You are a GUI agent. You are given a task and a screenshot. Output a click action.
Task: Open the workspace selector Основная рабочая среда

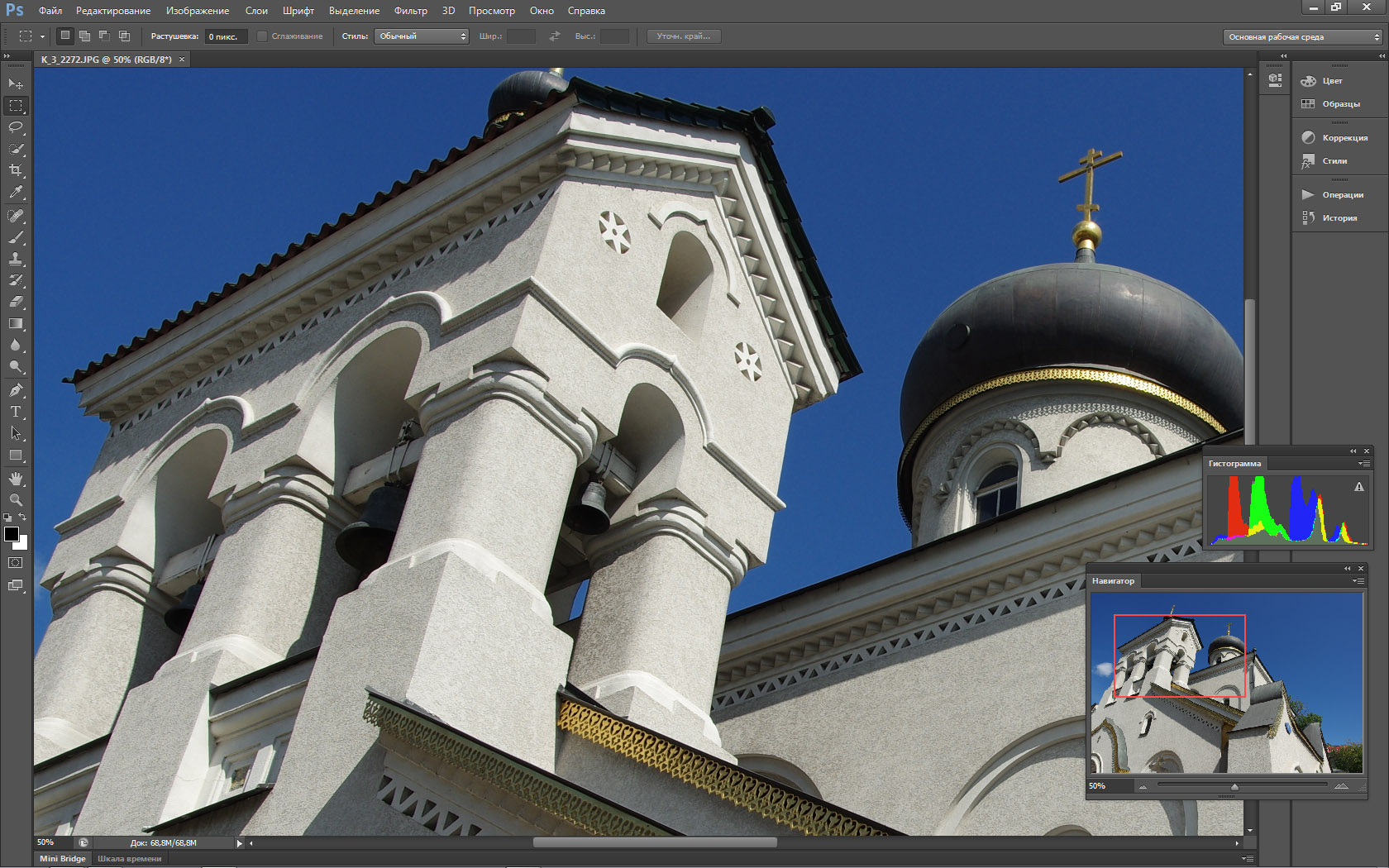pos(1302,37)
